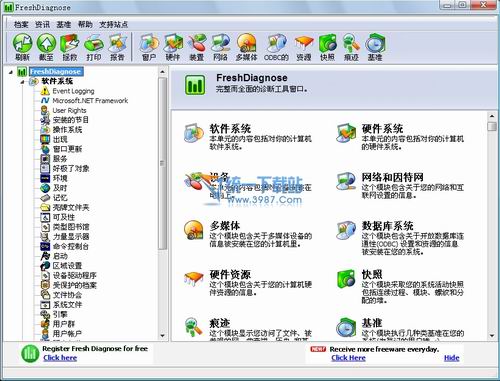Screen dimensions: 500x381
Task: Select FreshDiagnose root item in tree
Action: click(x=56, y=72)
